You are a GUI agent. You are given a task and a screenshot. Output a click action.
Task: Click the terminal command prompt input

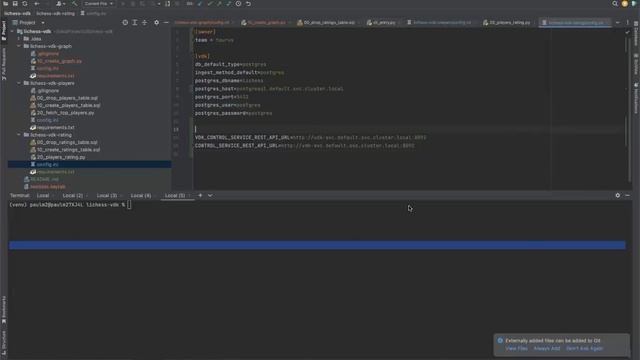[129, 204]
